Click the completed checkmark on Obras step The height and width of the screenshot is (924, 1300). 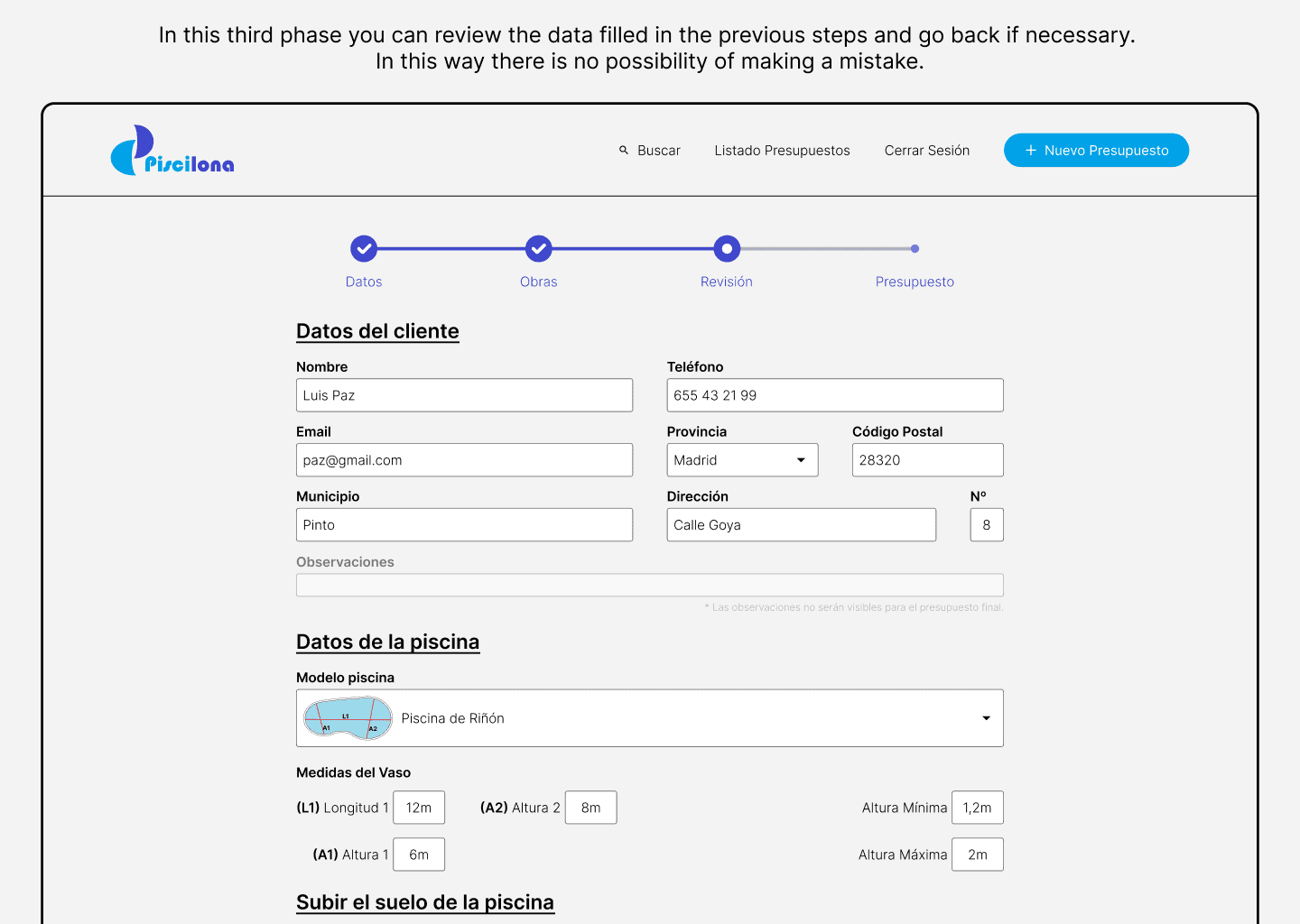(538, 248)
